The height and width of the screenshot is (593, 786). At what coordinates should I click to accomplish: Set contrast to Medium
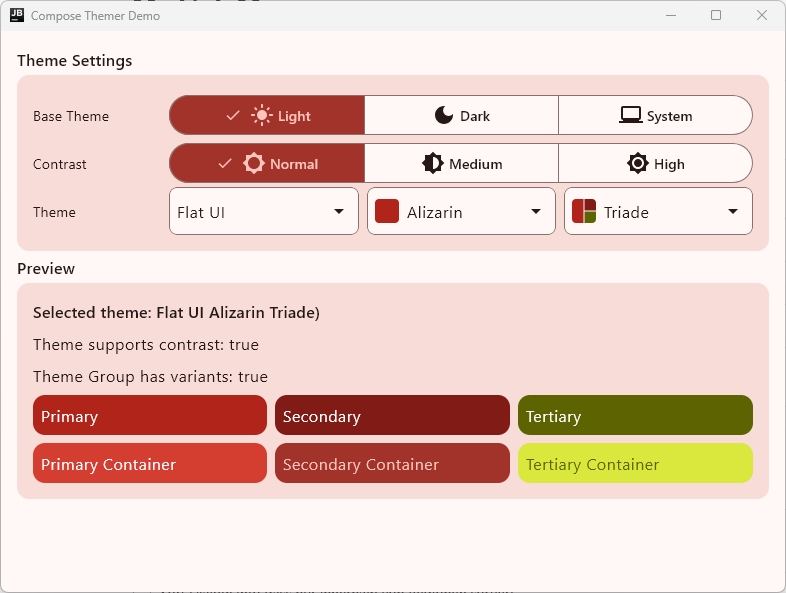coord(461,163)
